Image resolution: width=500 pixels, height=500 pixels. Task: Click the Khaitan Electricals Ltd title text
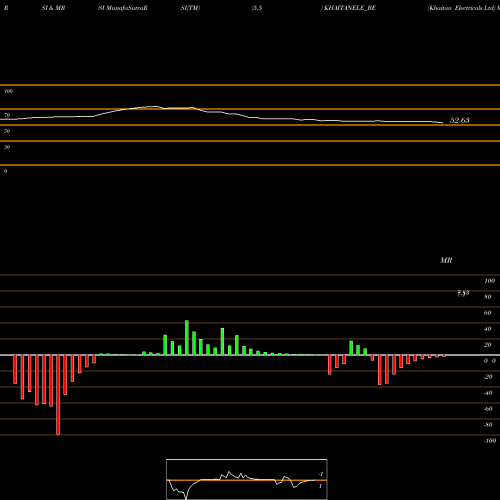pos(462,8)
